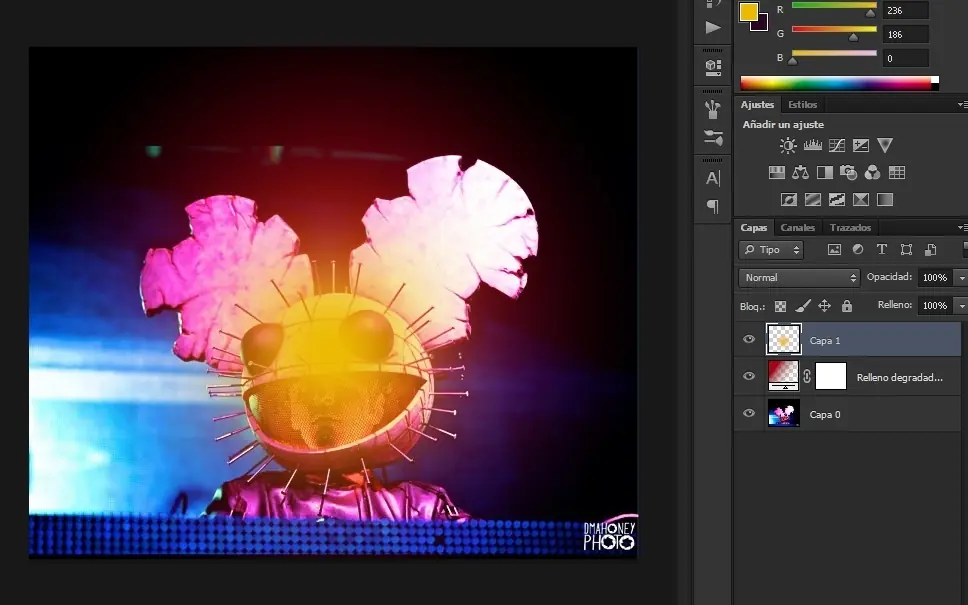Select the Capa 1 layer thumbnail
Image resolution: width=968 pixels, height=605 pixels.
(783, 339)
